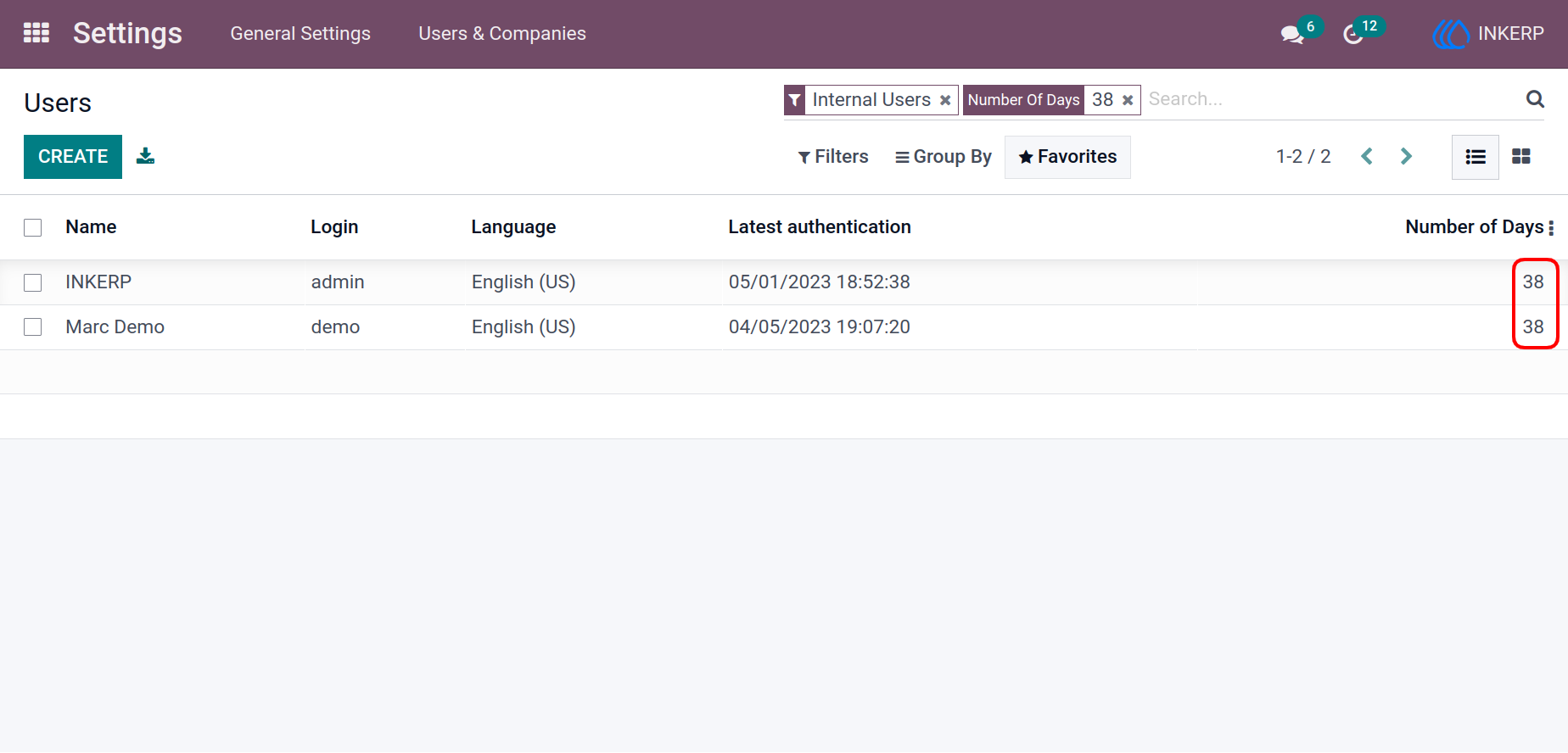
Task: Sort by Language column header
Action: pos(513,227)
